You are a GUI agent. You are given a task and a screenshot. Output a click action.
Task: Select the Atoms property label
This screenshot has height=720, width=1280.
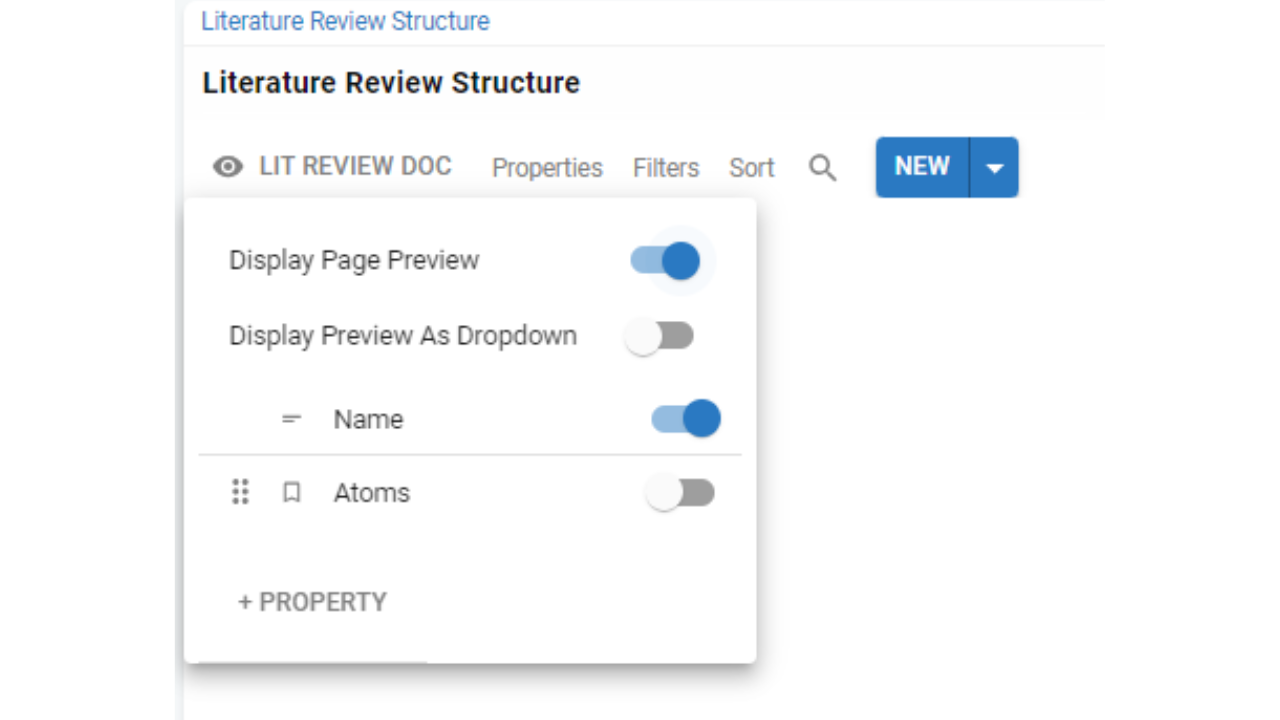[x=371, y=493]
